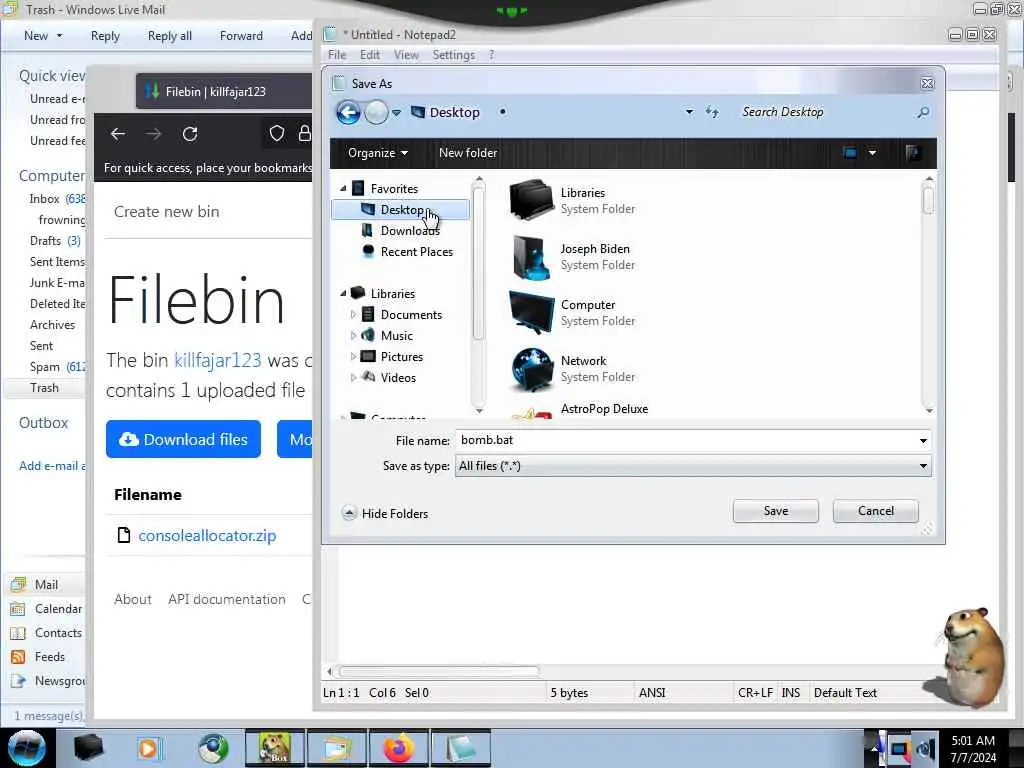Click the taskbar clock

pos(973,749)
